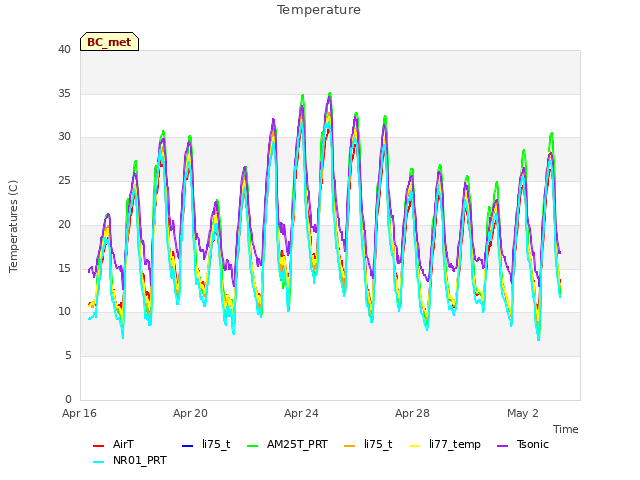This screenshot has width=640, height=480.
Task: Click the green AM25T_PRT color marker
Action: coord(253,445)
